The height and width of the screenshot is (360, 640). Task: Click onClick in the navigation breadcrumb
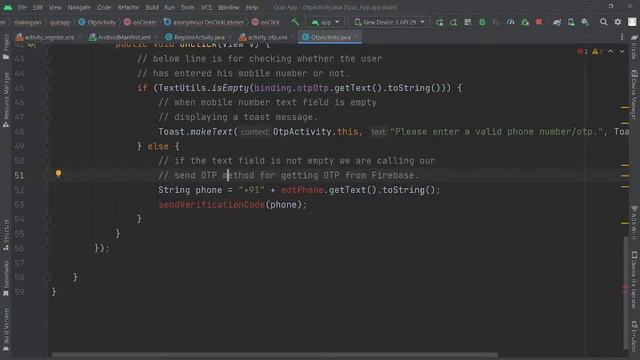click(266, 22)
